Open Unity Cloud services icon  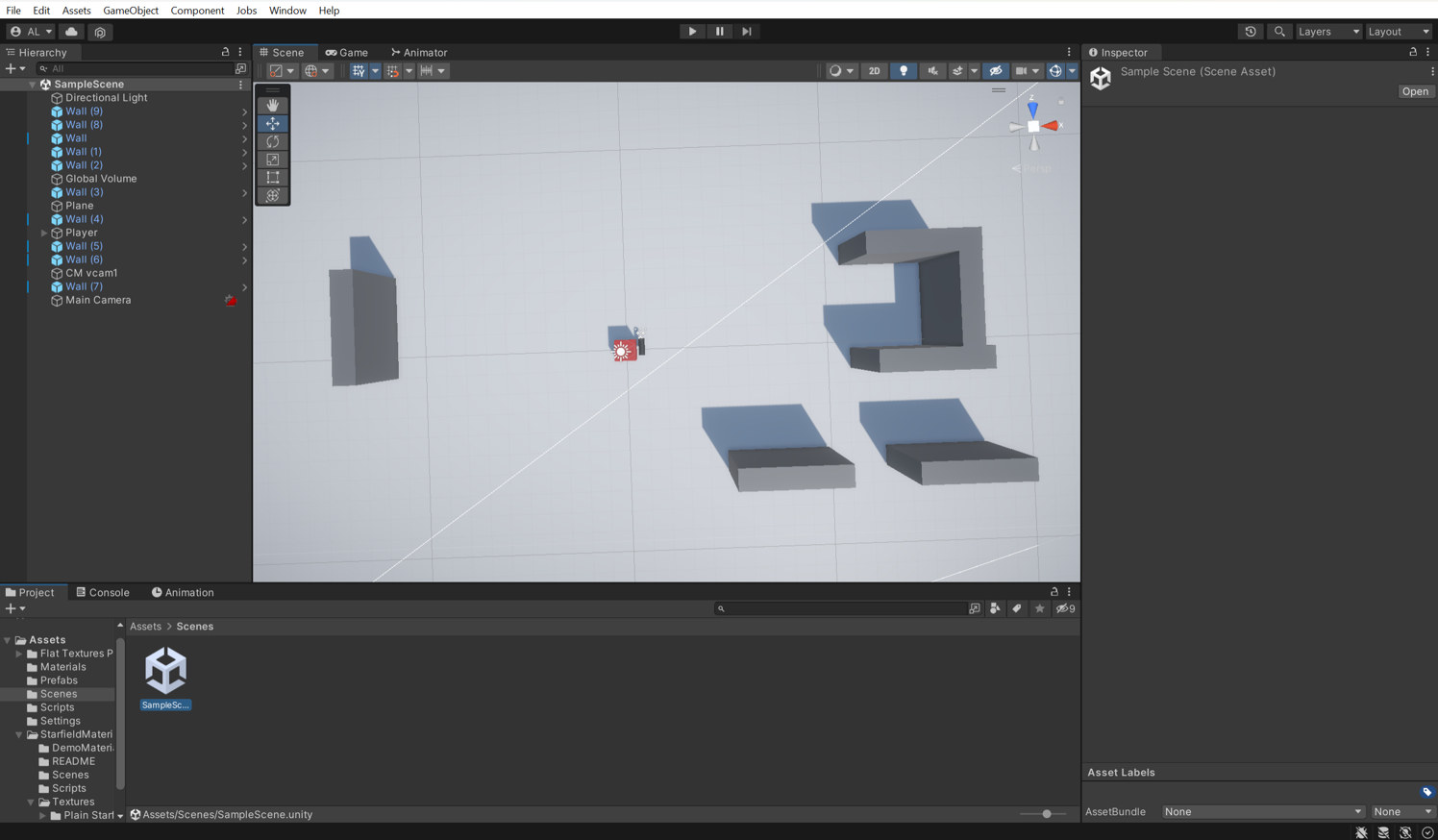tap(71, 32)
